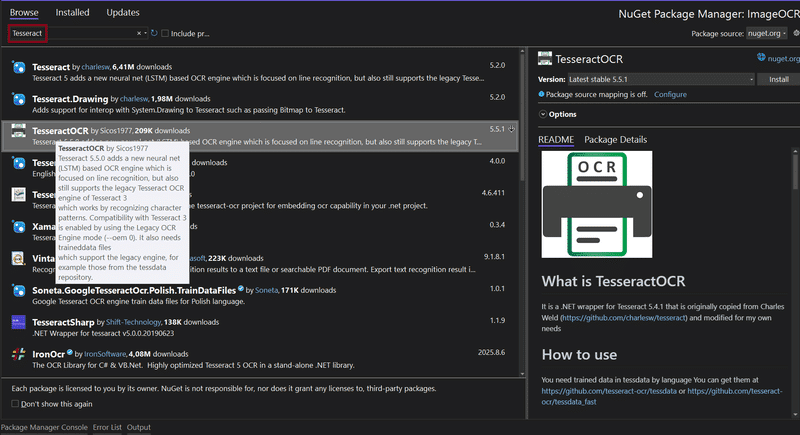Toggle the Include prerelease checkbox
This screenshot has width=800, height=435.
coord(165,33)
